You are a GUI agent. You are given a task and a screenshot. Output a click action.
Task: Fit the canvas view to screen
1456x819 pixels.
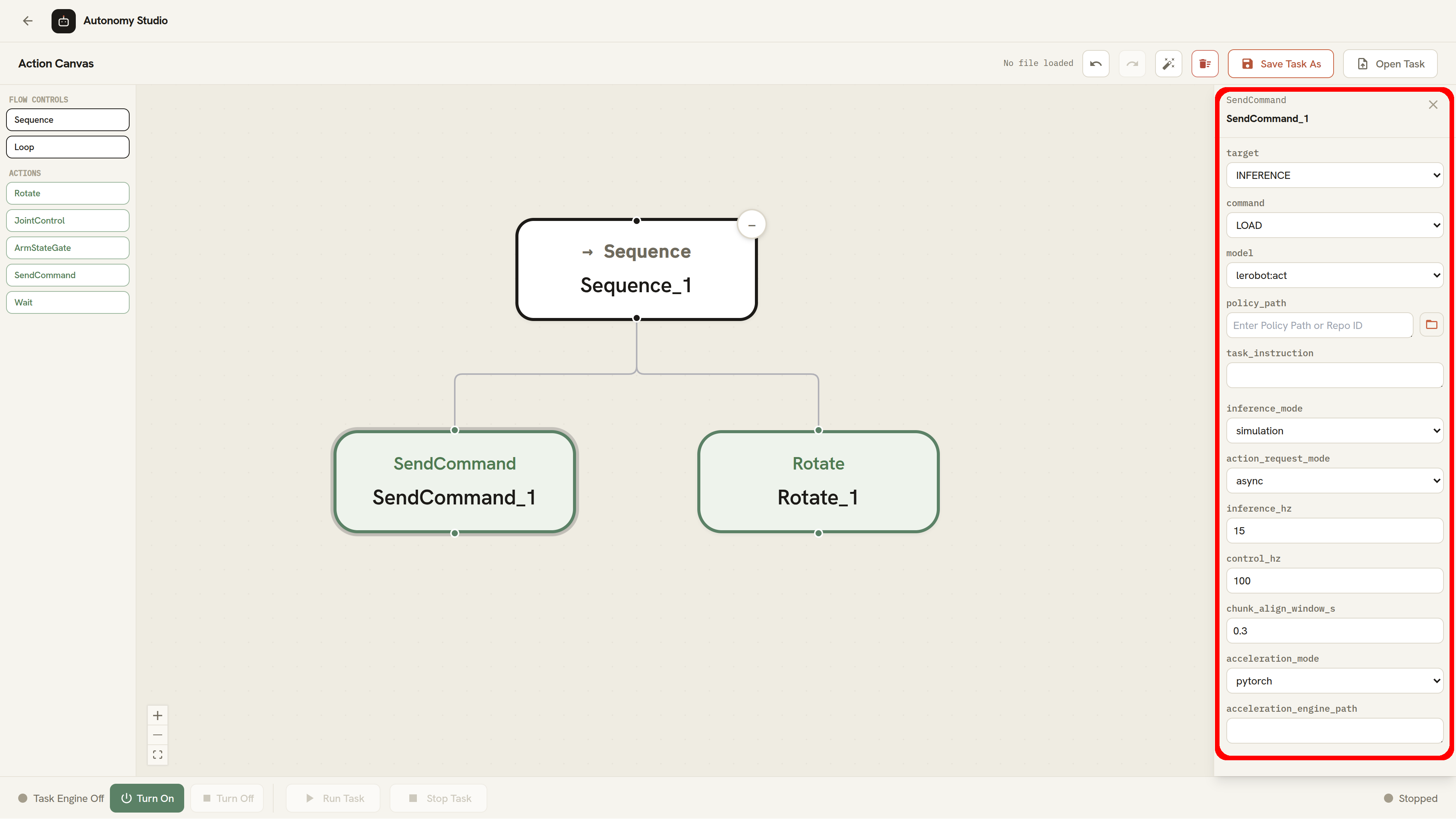point(158,755)
